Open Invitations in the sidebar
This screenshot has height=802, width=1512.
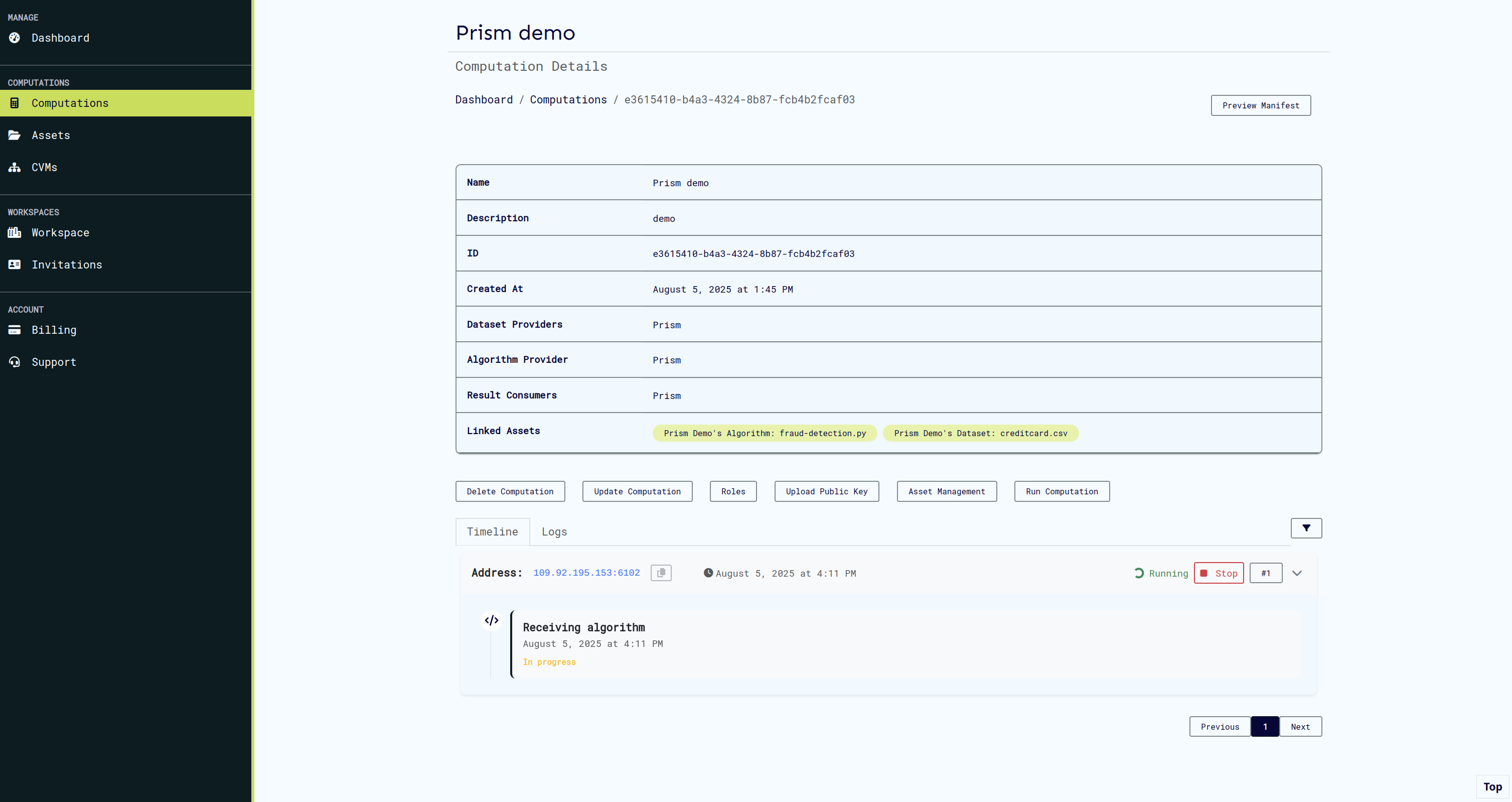[x=67, y=265]
